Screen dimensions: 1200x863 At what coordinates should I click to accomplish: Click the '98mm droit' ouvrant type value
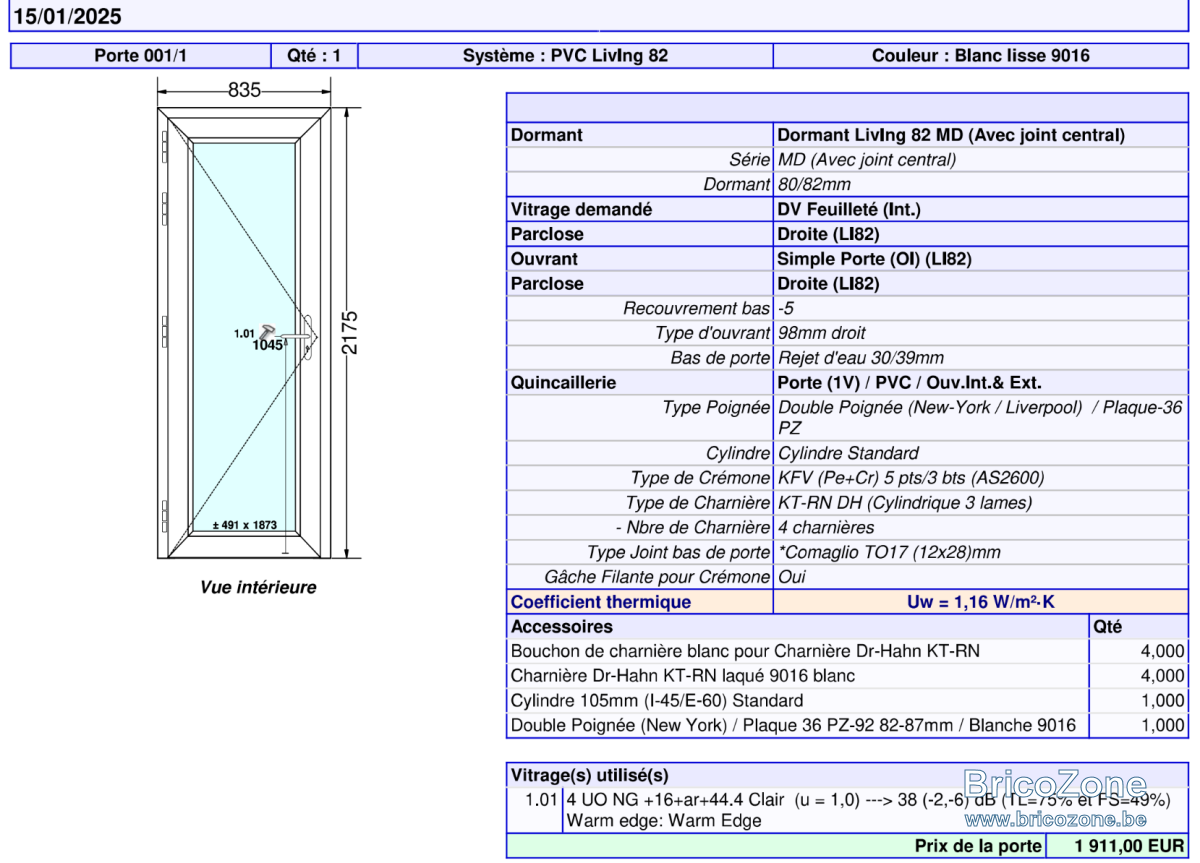tap(821, 333)
